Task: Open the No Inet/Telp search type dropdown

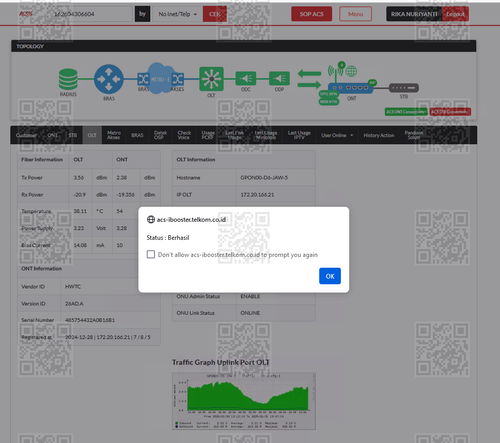Action: pyautogui.click(x=178, y=14)
